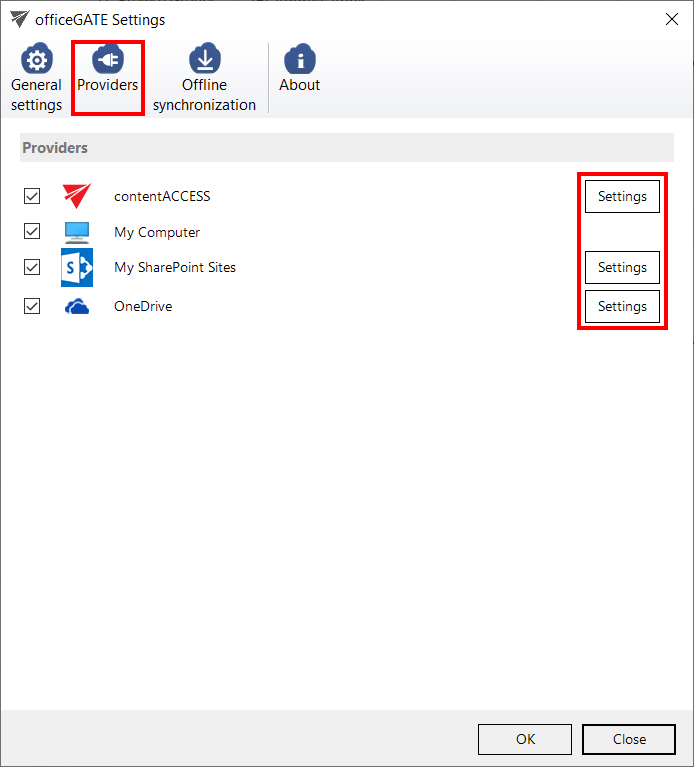Viewport: 694px width, 767px height.
Task: Click the contentACCESS red paper-plane icon
Action: tap(77, 196)
